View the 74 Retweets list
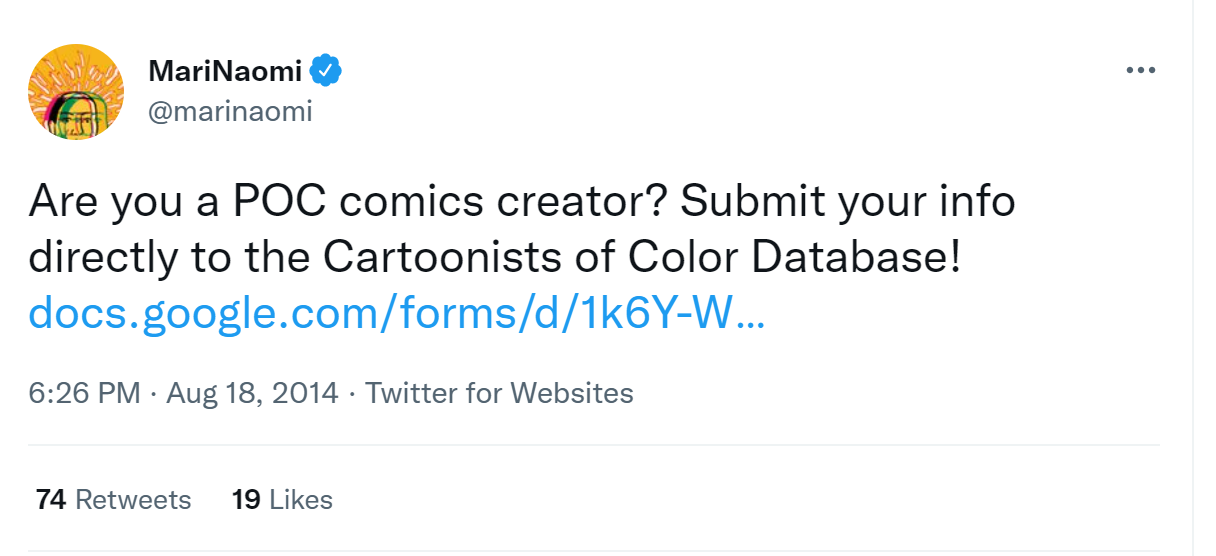 click(x=113, y=499)
